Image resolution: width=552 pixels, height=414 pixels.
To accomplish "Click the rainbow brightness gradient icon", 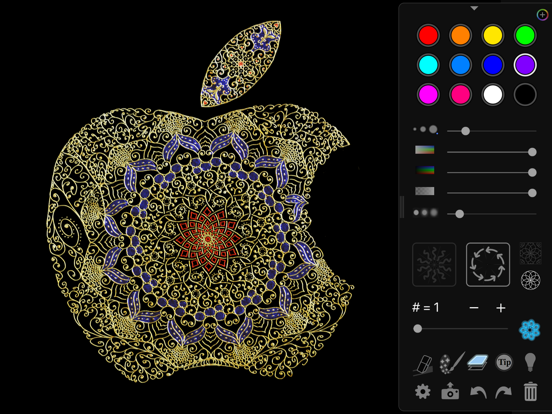I will pos(425,170).
